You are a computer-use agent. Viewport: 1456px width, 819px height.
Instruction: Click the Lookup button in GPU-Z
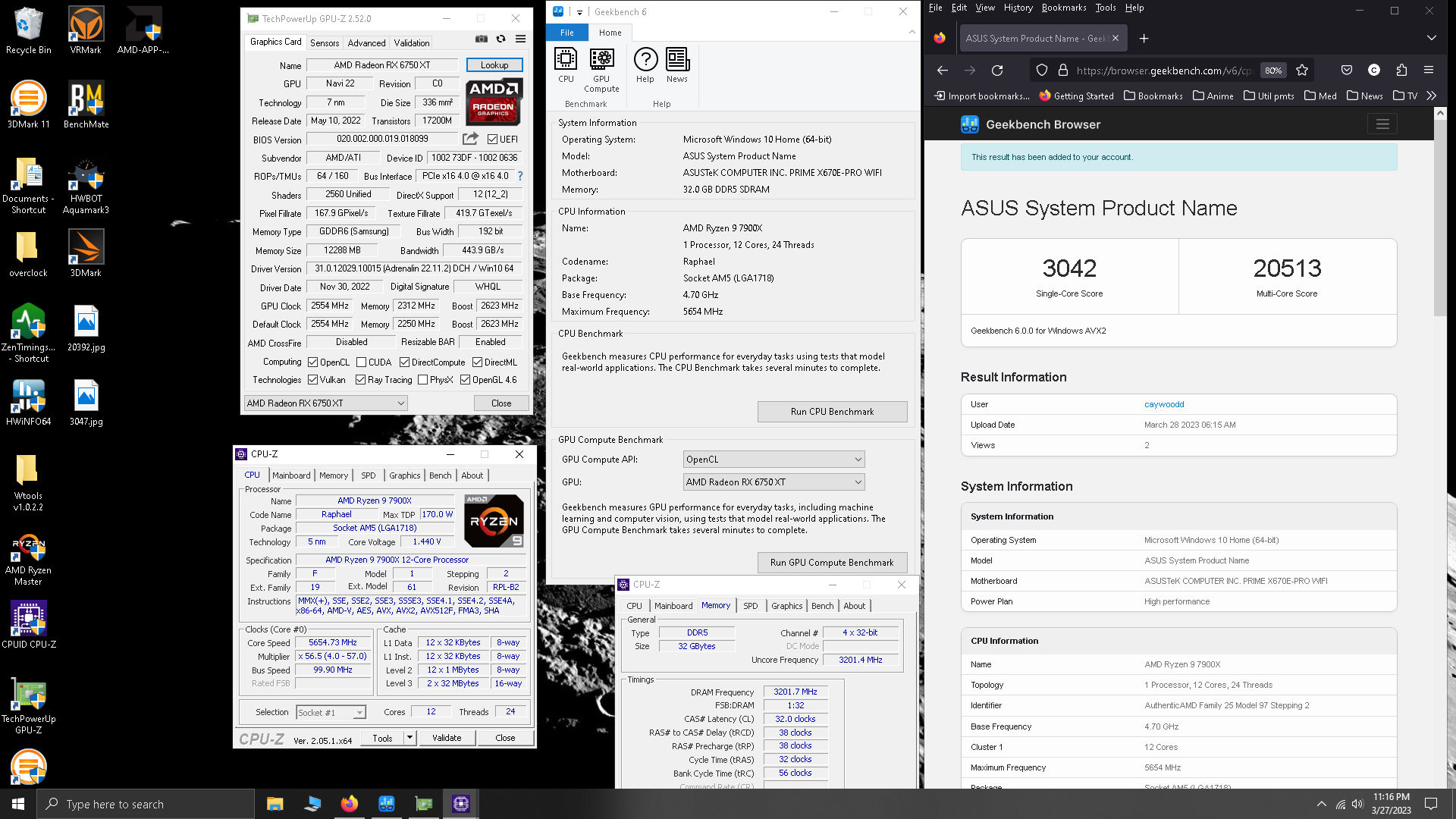coord(494,65)
